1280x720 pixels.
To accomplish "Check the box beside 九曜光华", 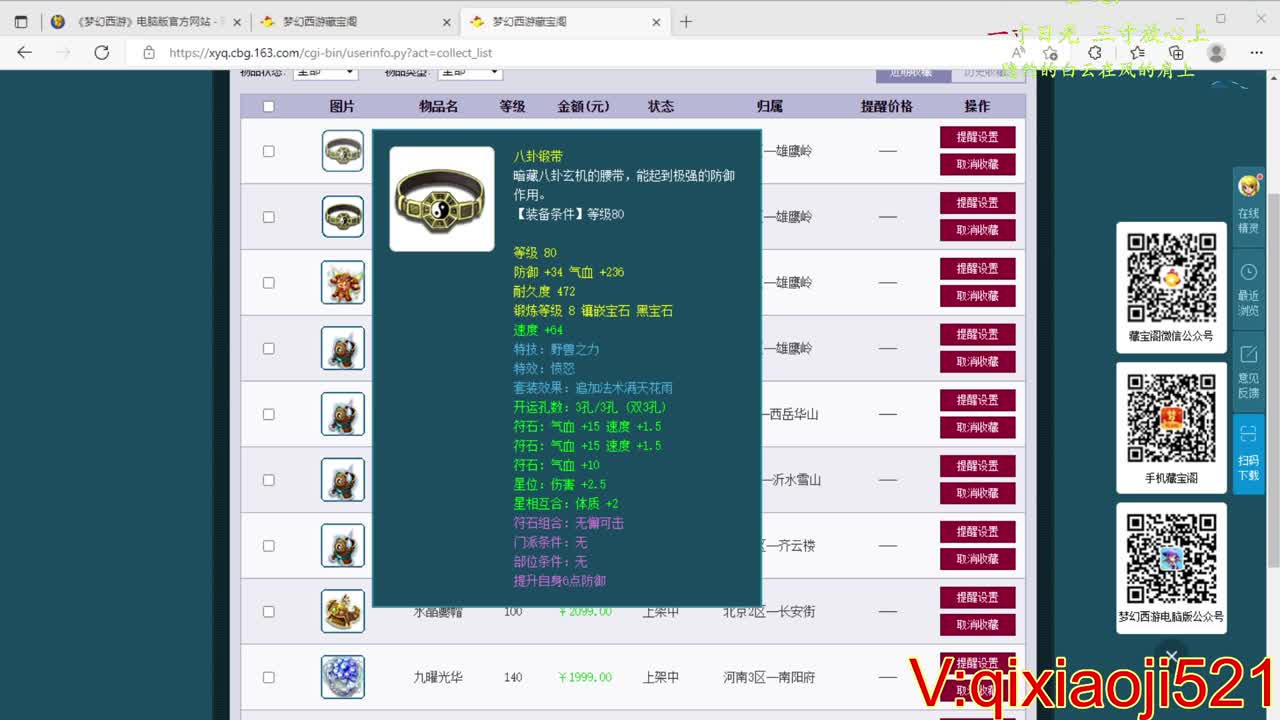I will click(268, 677).
